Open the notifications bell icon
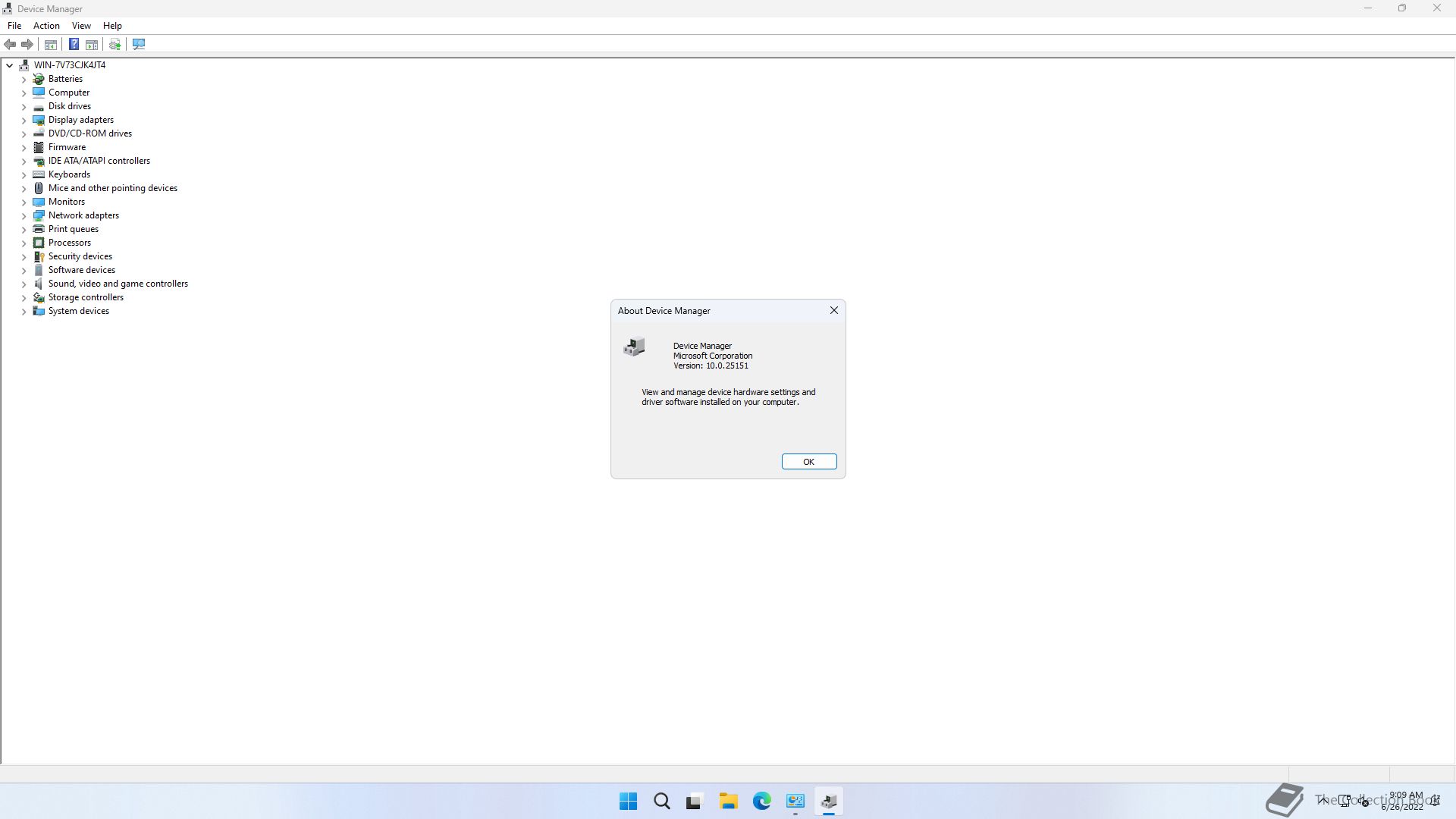The image size is (1456, 819). [x=1436, y=802]
